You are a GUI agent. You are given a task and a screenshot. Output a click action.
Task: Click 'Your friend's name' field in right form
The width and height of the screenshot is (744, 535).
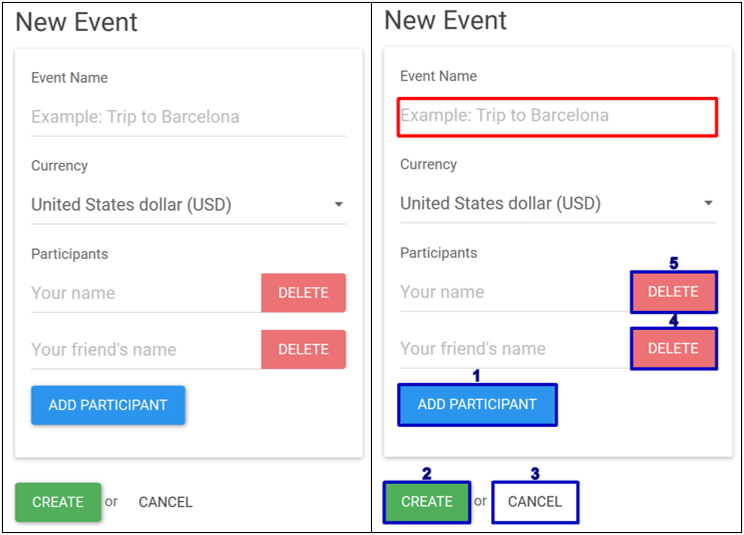513,348
